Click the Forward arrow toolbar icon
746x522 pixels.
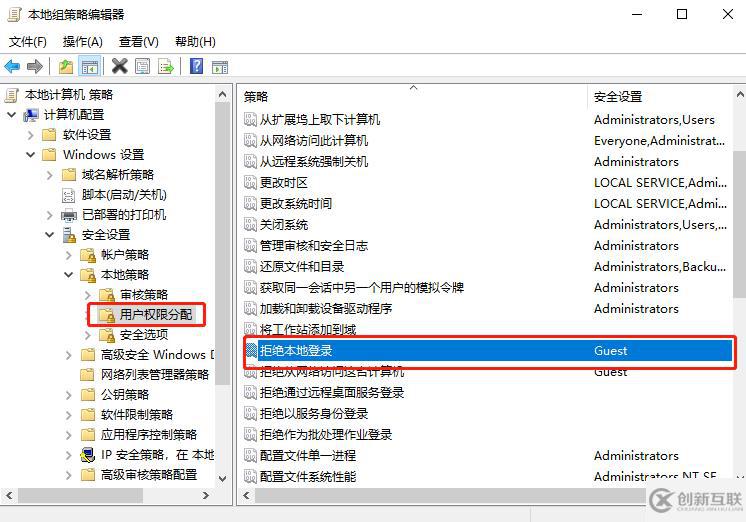tap(35, 66)
